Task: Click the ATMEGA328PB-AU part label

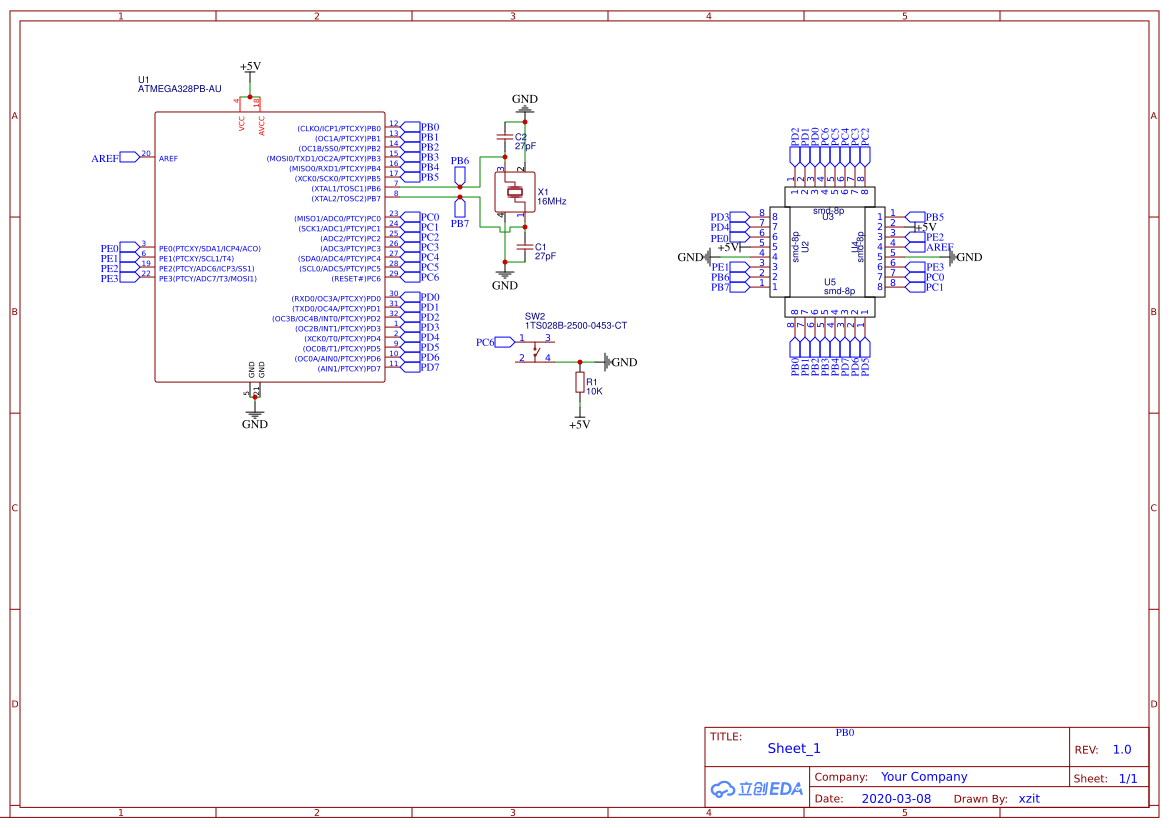Action: click(180, 89)
